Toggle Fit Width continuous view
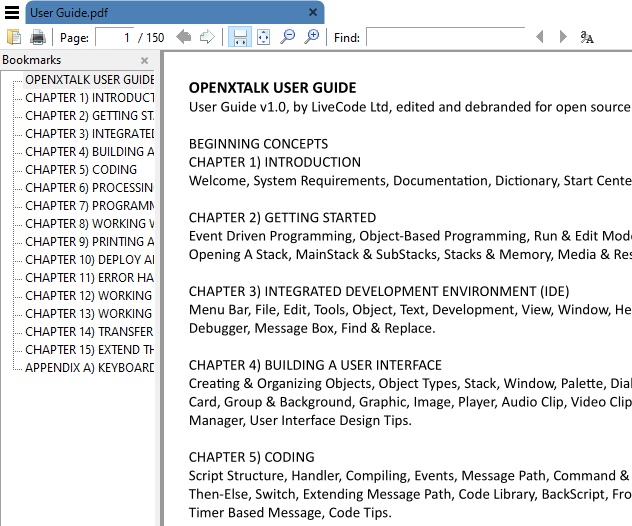The width and height of the screenshot is (632, 526). click(x=240, y=37)
